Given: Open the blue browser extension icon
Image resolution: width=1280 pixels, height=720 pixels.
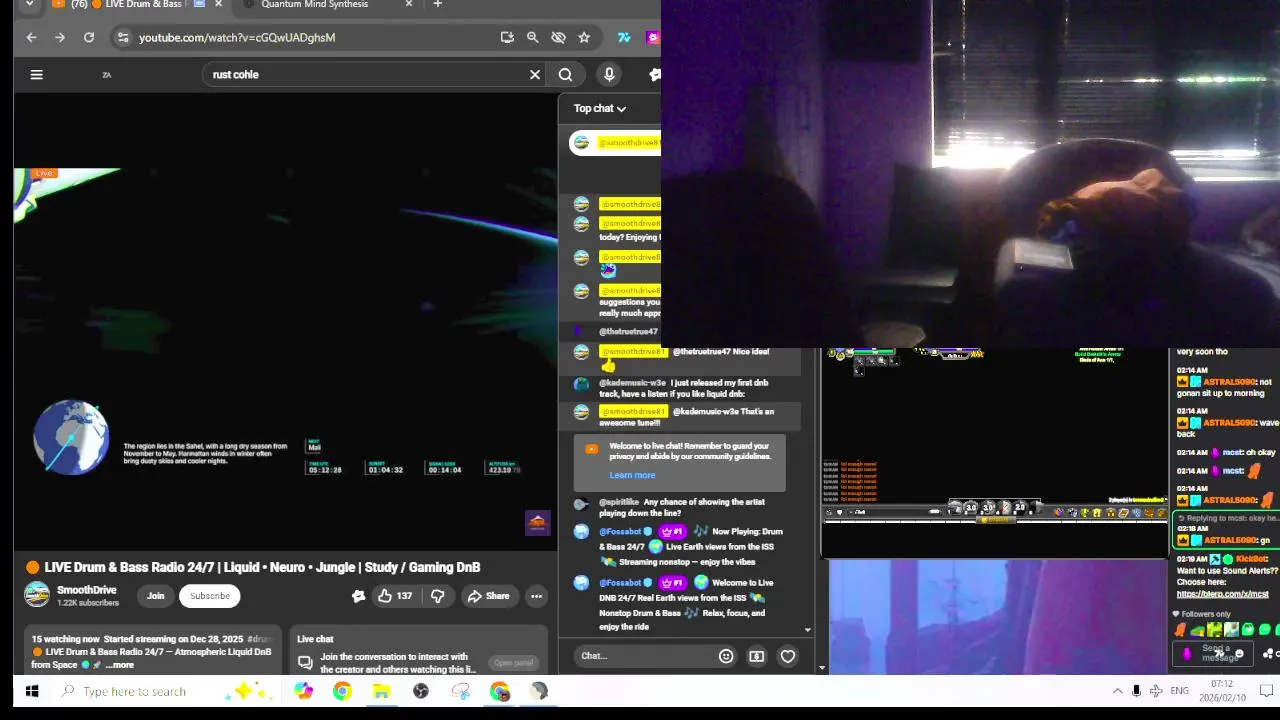Looking at the screenshot, I should point(624,37).
